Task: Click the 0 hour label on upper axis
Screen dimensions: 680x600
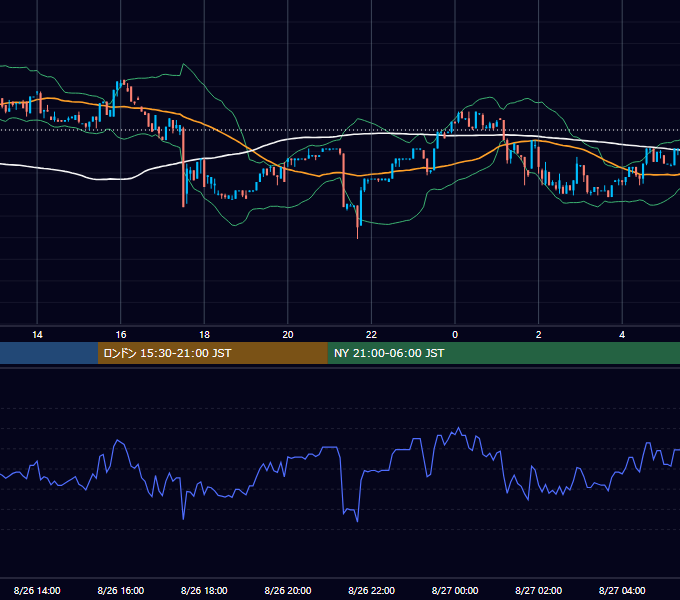Action: [x=455, y=335]
